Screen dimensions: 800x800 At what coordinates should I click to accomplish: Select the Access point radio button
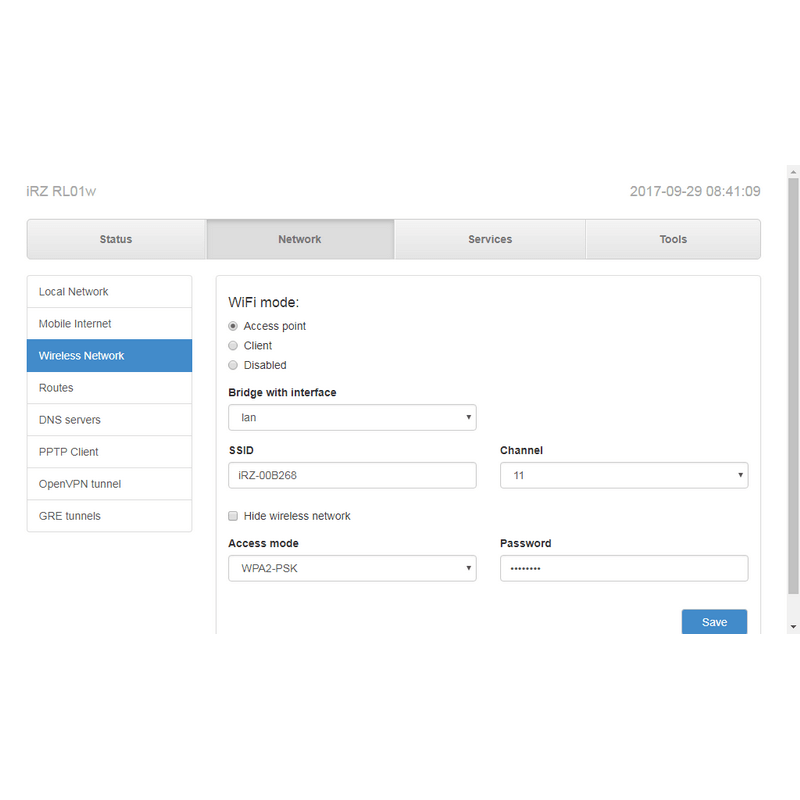(x=233, y=326)
